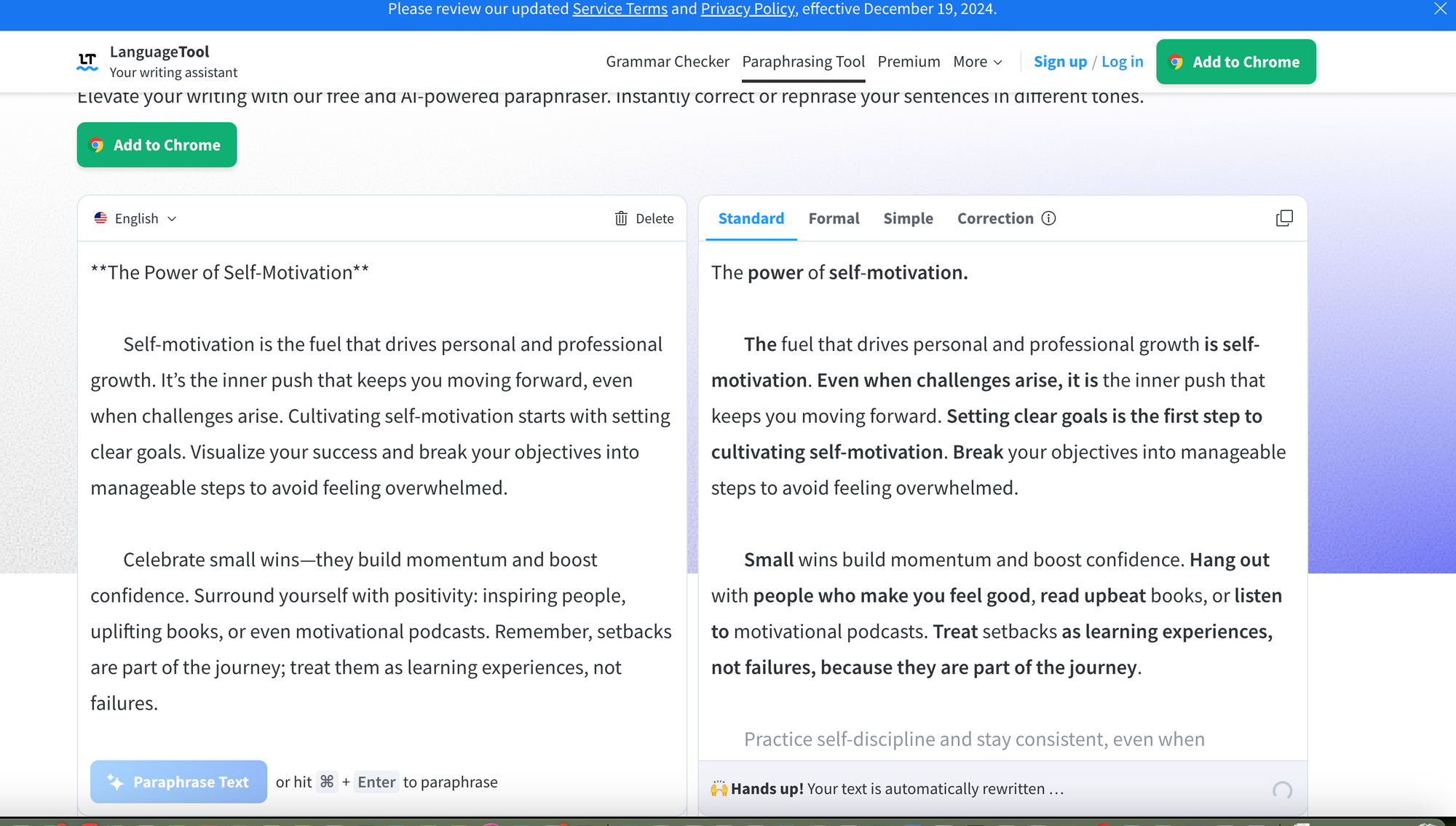Open the Service Terms link

pos(620,9)
